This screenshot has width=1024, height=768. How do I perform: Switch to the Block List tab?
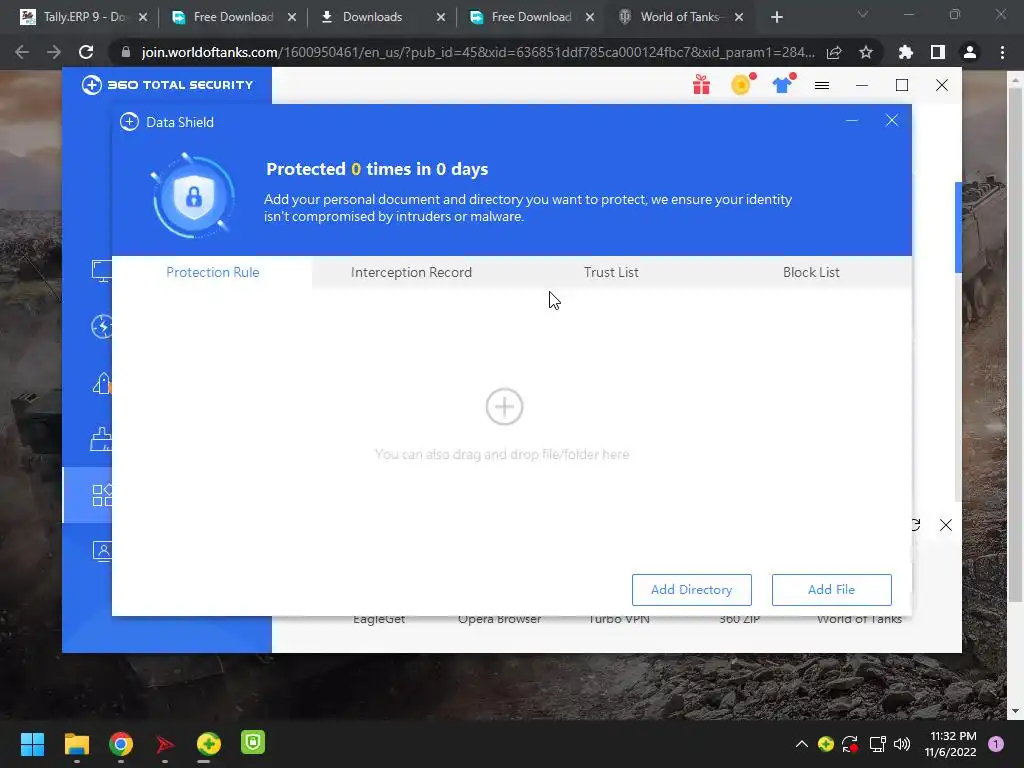pos(811,272)
